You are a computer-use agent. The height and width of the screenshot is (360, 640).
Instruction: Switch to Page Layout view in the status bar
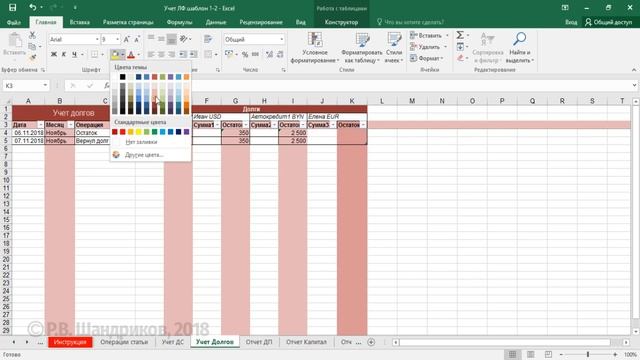[x=531, y=354]
